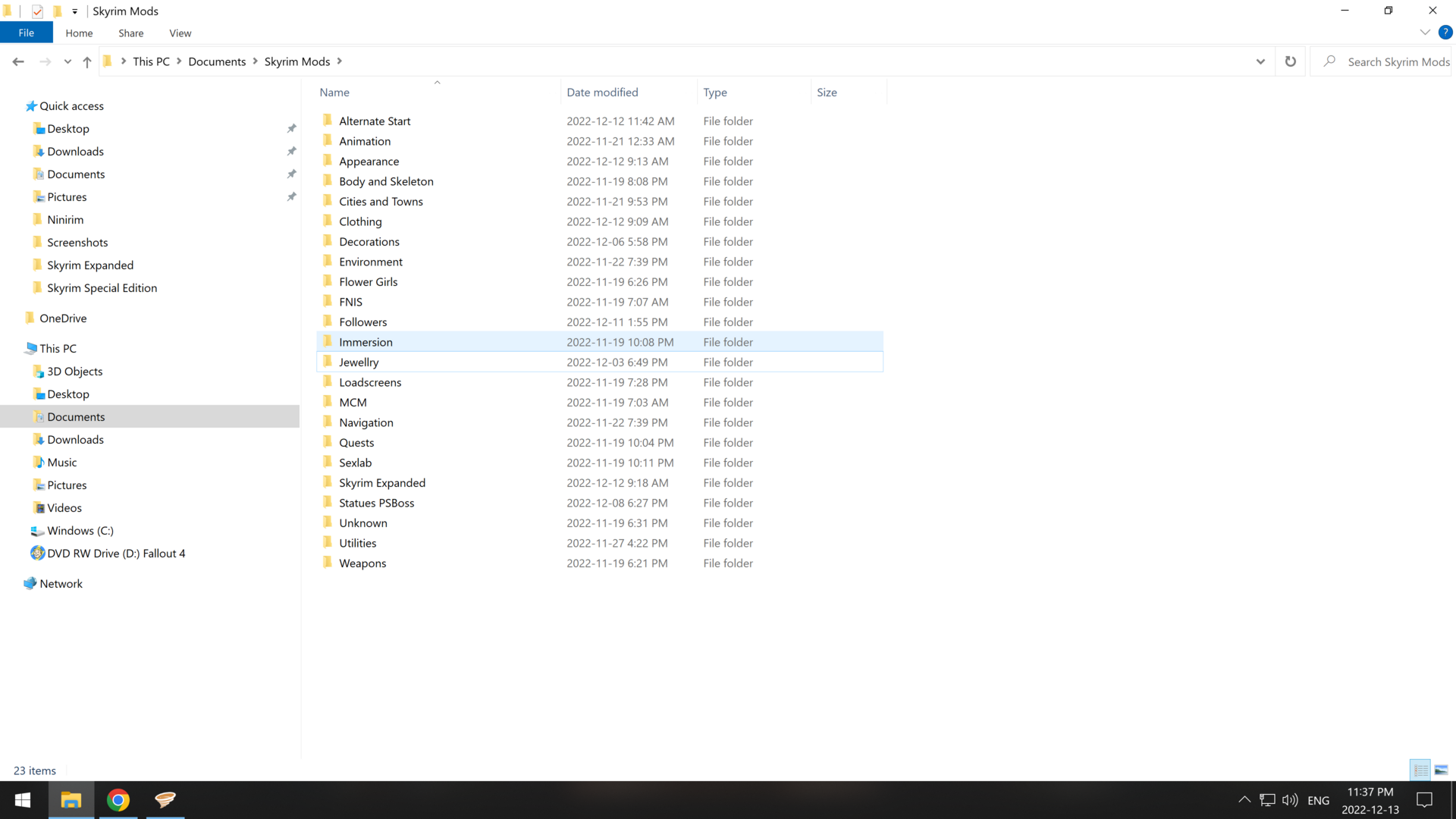1456x819 pixels.
Task: Sort by Type column header
Action: click(755, 93)
